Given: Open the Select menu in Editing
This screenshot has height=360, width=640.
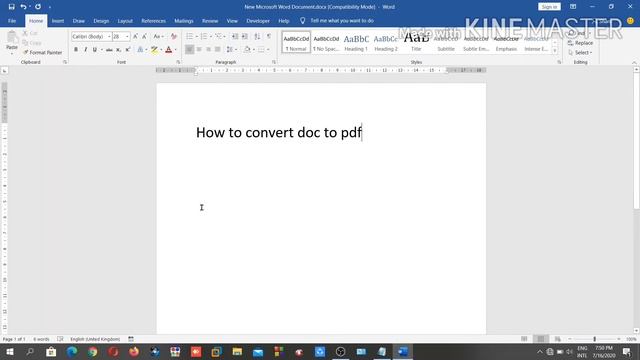Looking at the screenshot, I should click(580, 53).
